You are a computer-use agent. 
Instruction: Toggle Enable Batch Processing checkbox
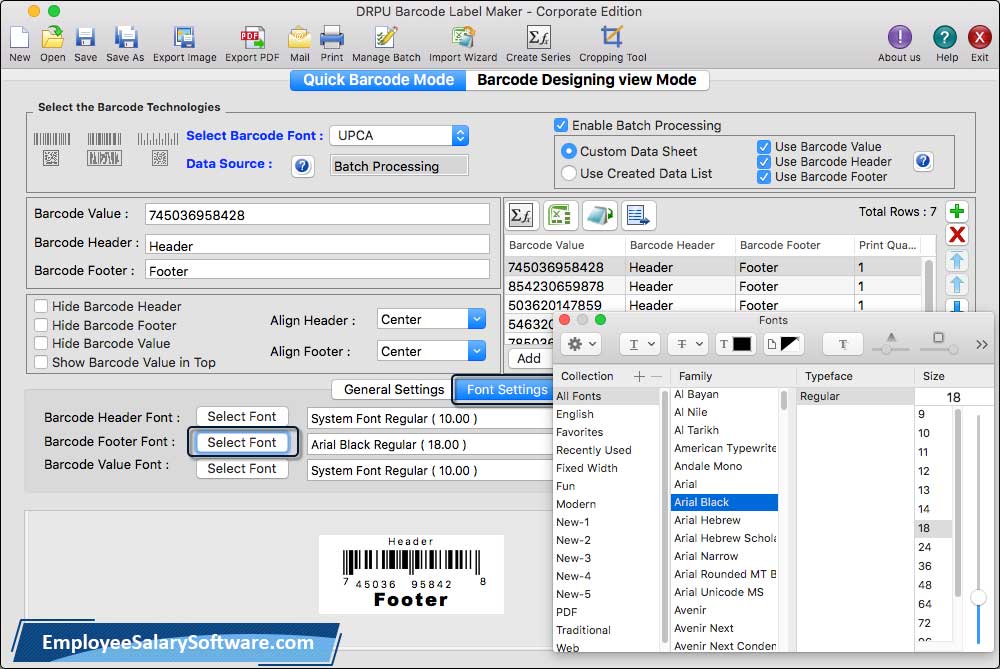(x=561, y=125)
